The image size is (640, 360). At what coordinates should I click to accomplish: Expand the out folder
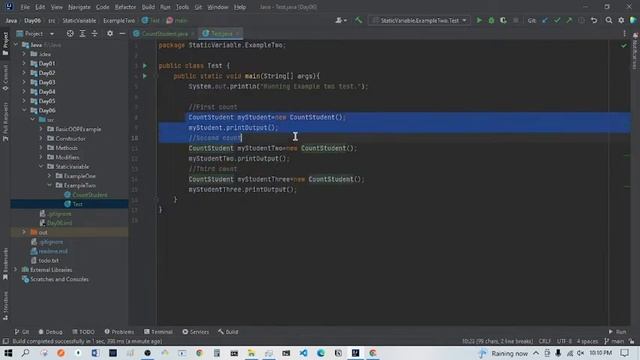click(24, 232)
